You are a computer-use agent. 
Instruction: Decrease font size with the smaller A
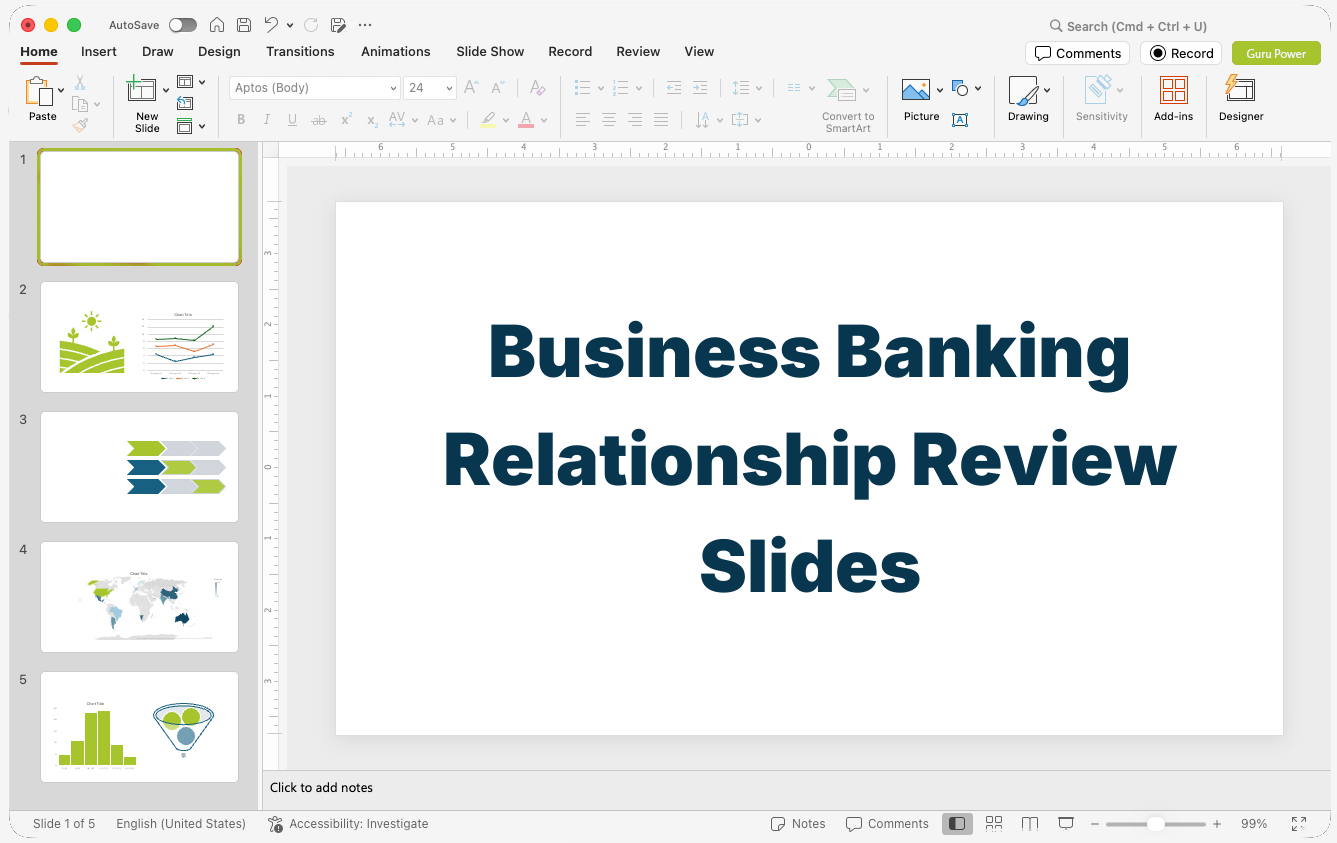coord(497,88)
